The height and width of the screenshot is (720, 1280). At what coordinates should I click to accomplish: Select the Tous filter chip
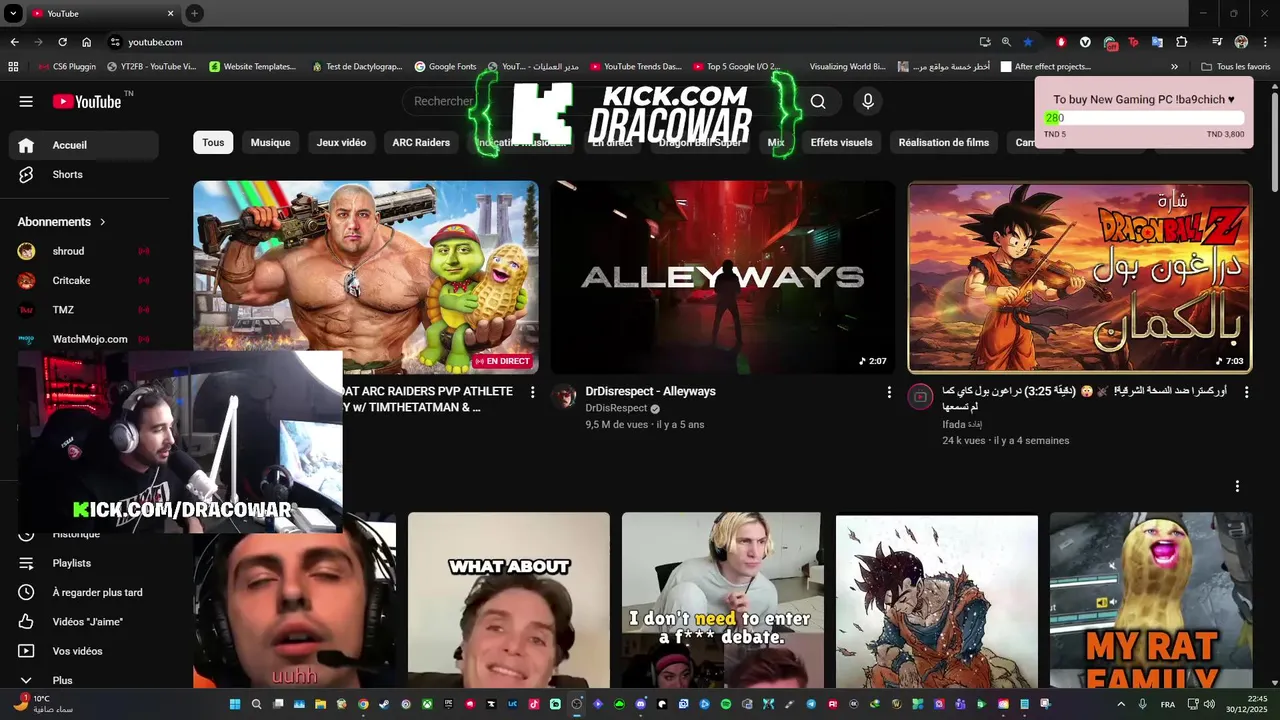tap(213, 143)
